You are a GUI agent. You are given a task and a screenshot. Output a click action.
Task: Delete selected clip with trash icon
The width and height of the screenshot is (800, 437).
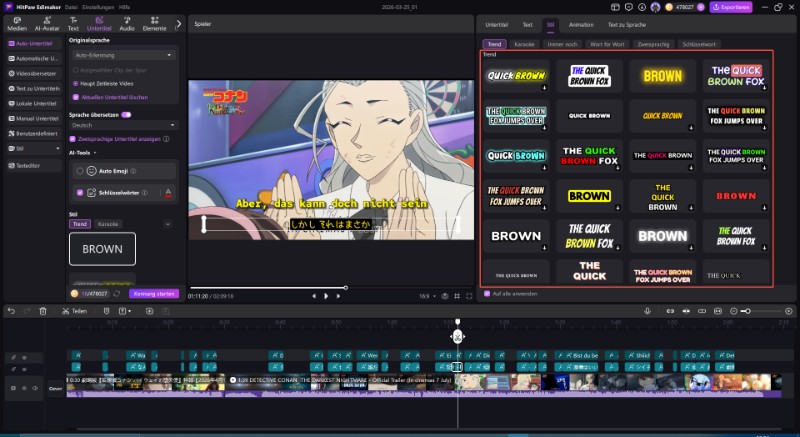click(43, 311)
